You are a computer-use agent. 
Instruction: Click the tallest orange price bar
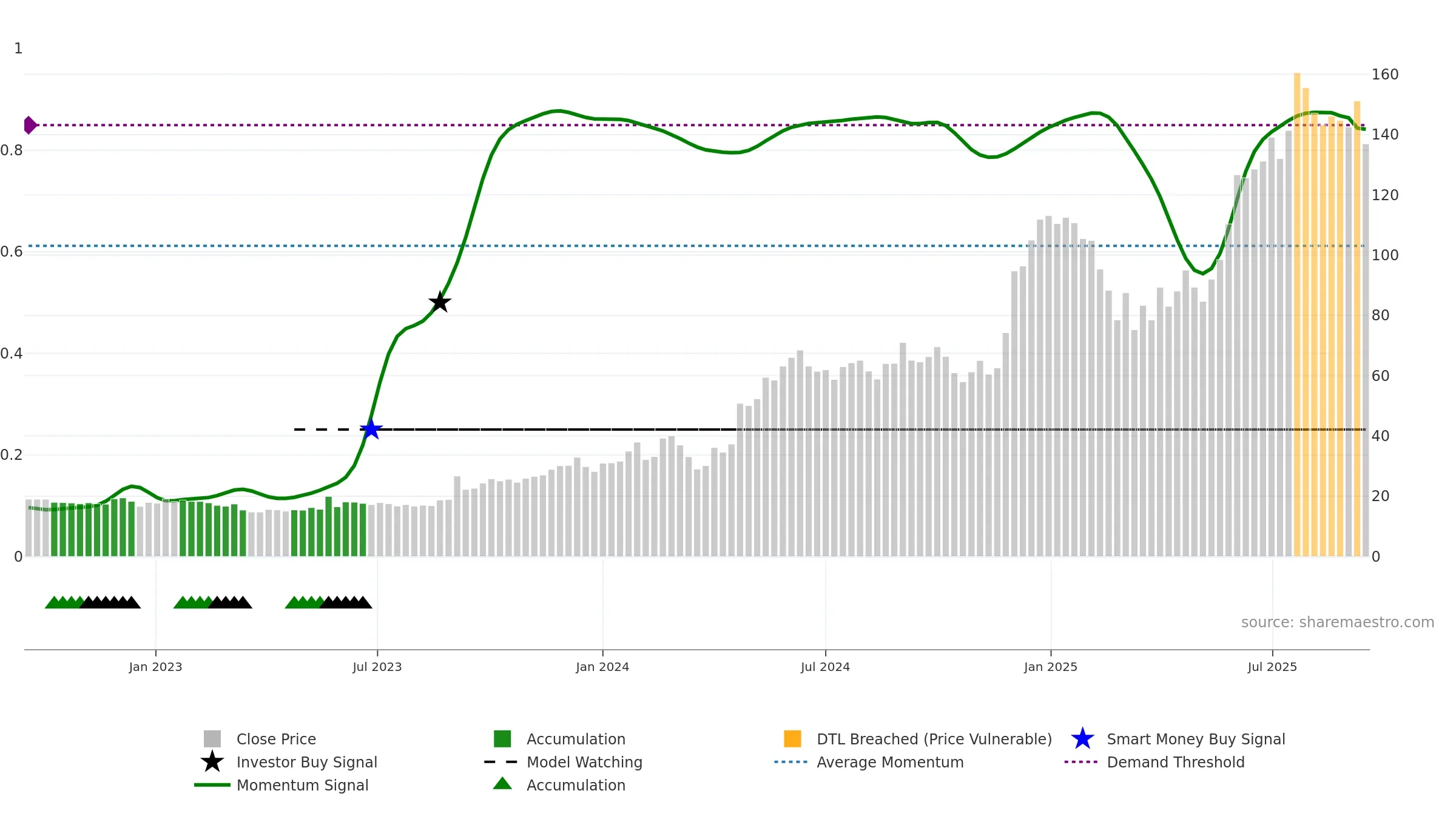click(1297, 314)
